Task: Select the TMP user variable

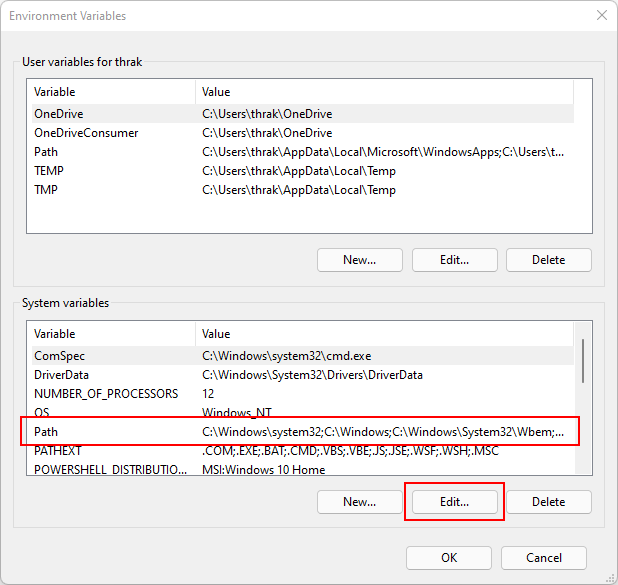Action: (x=303, y=190)
